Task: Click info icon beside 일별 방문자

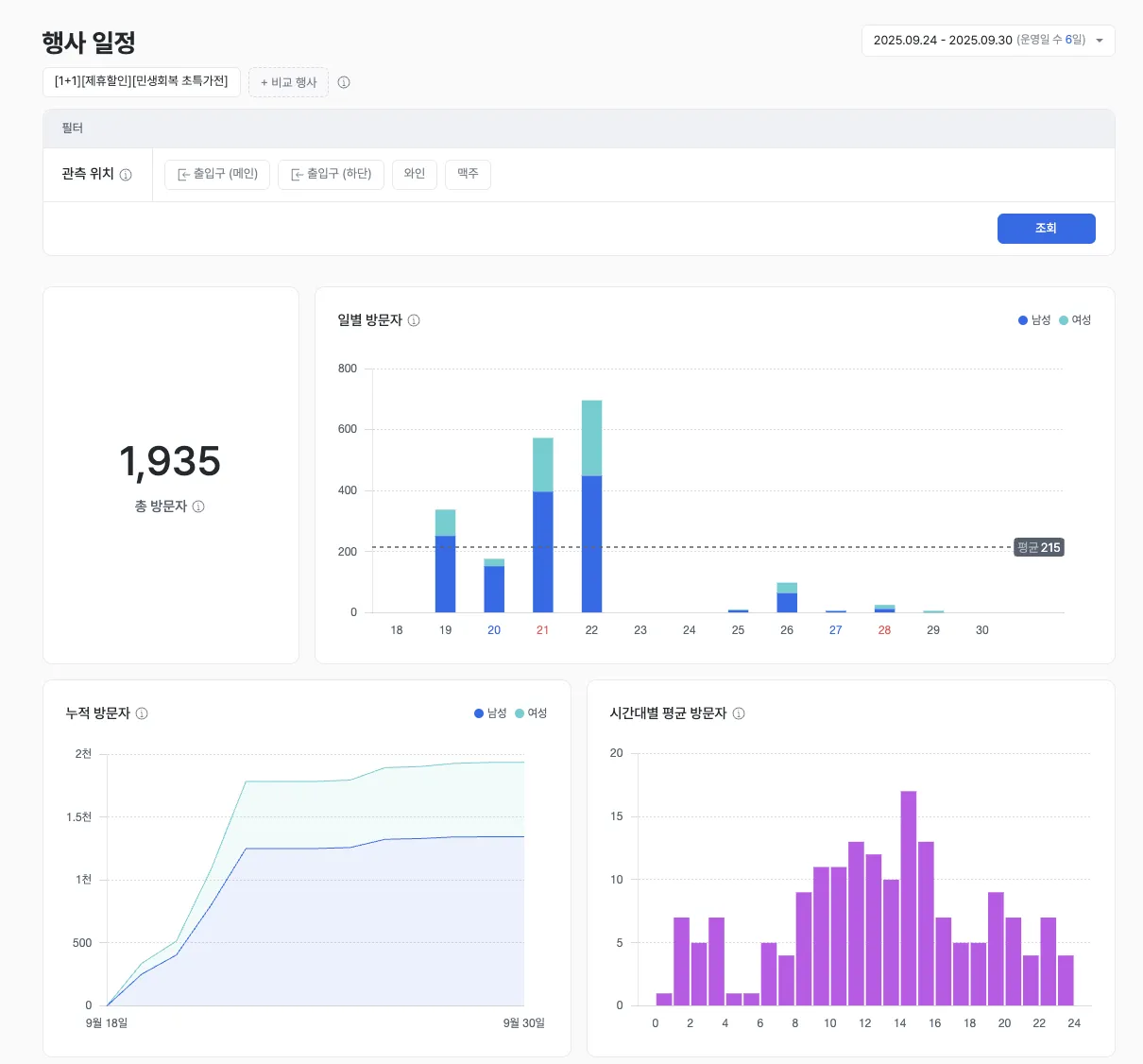Action: click(x=414, y=320)
